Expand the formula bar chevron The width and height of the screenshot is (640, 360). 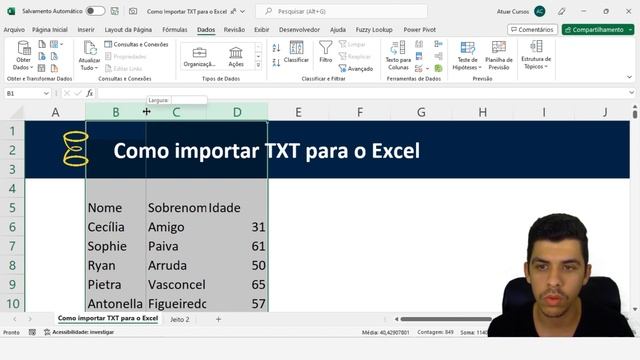pyautogui.click(x=631, y=93)
